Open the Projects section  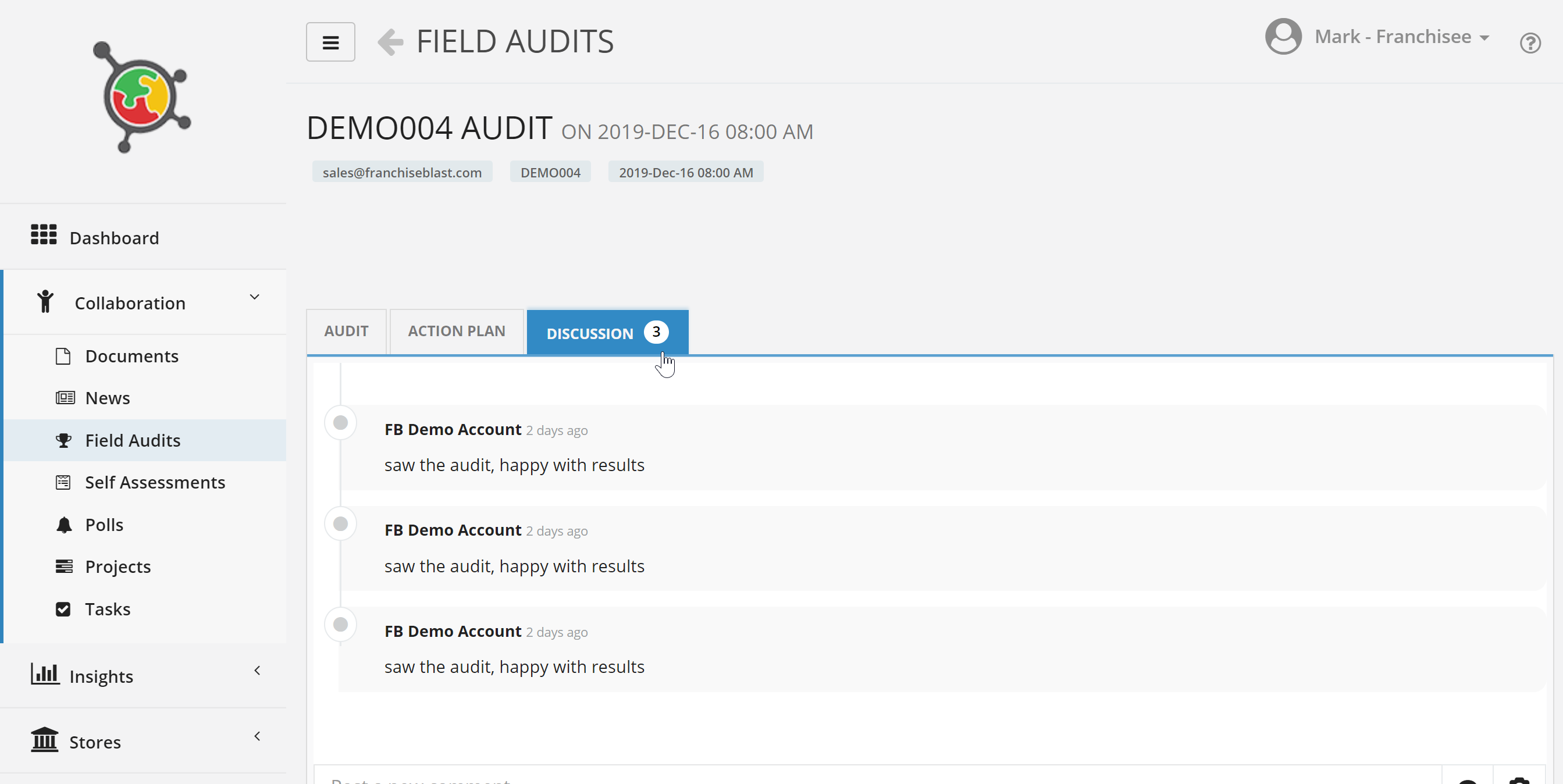coord(118,566)
